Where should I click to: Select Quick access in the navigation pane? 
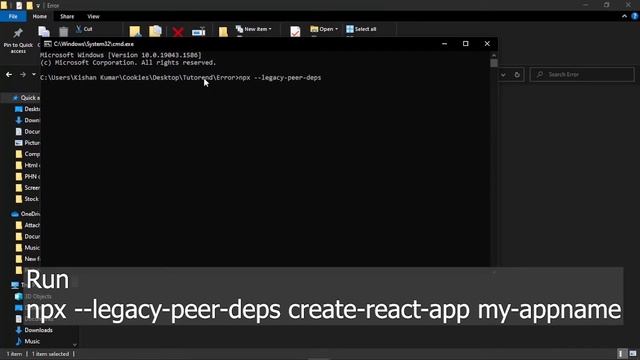tap(26, 98)
